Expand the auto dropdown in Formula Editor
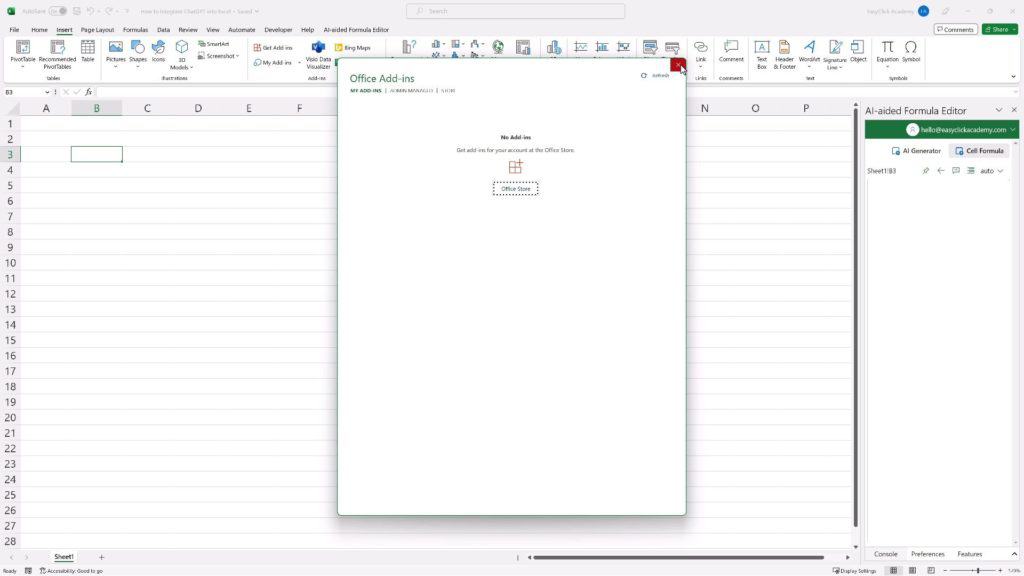Screen dimensions: 1024x576 991,170
